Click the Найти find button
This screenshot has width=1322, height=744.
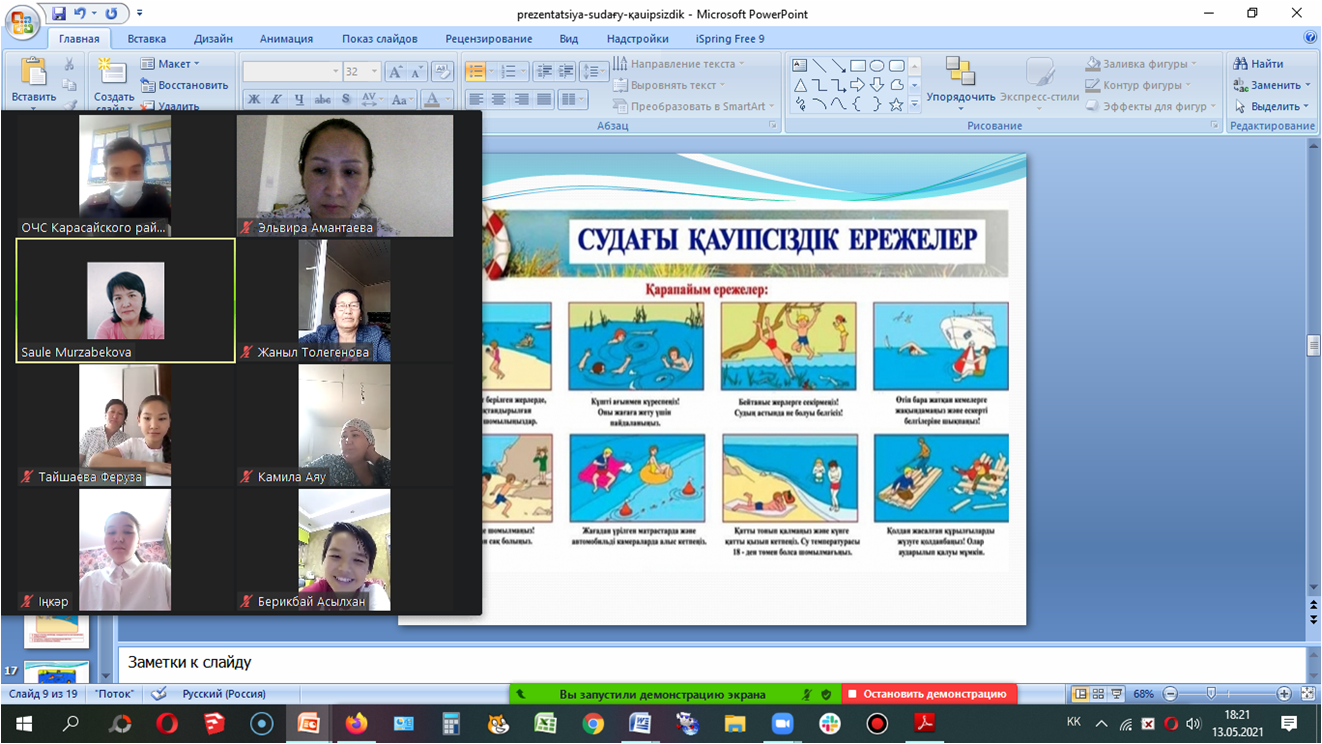click(x=1259, y=64)
